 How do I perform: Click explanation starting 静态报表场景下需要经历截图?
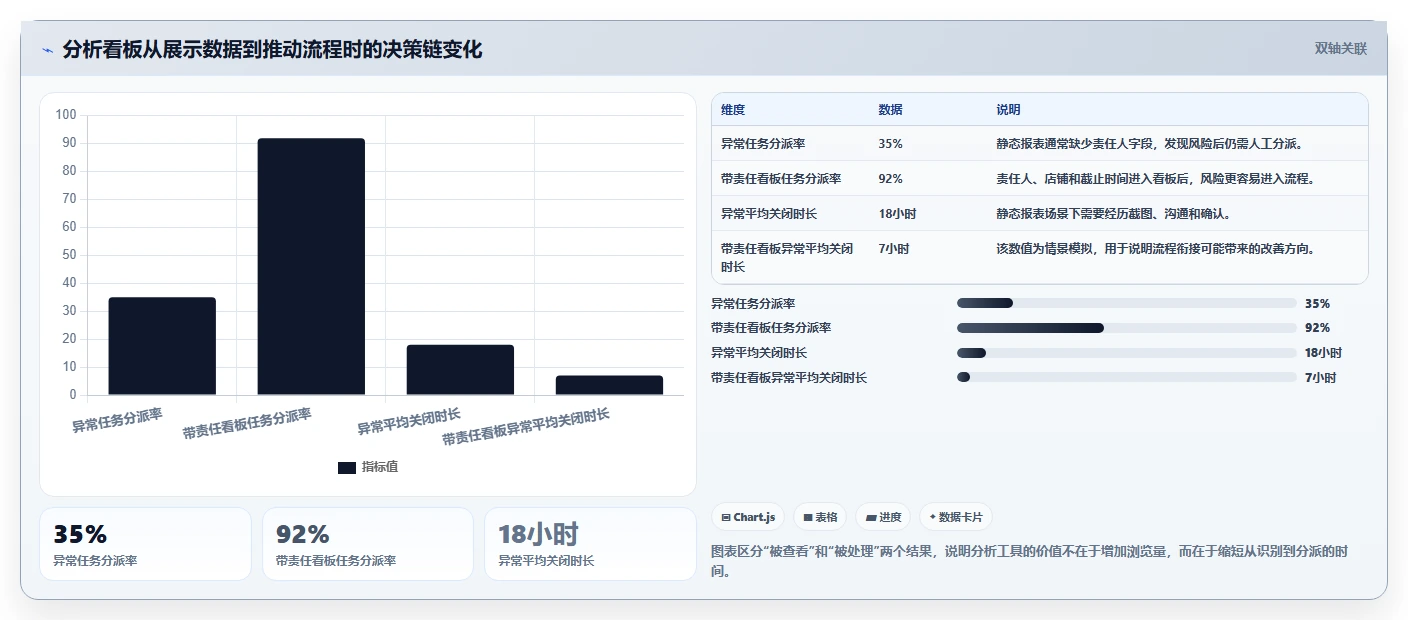pyautogui.click(x=1113, y=214)
